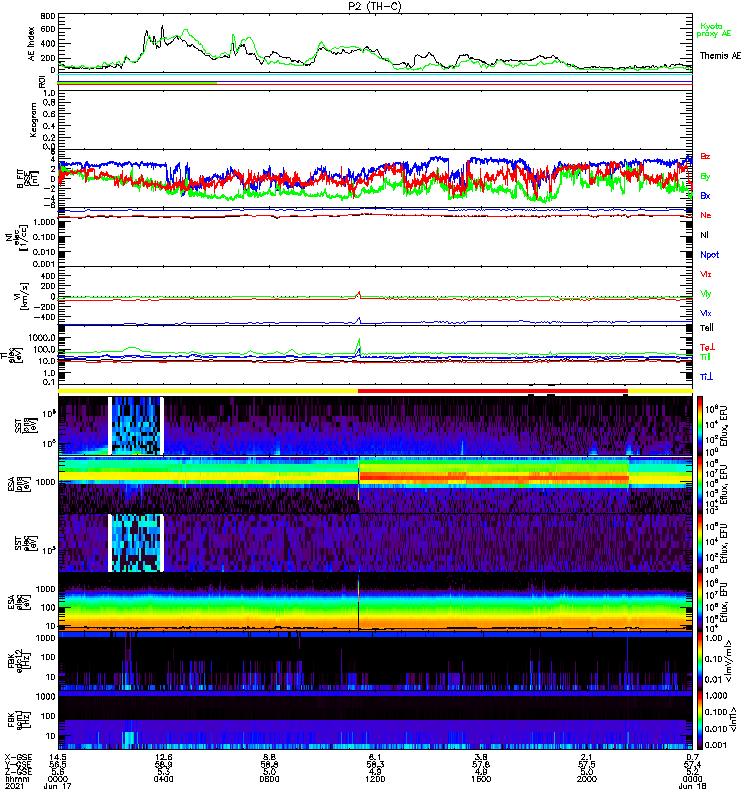Click the hhmm row label
The image size is (750, 800).
click(x=17, y=779)
